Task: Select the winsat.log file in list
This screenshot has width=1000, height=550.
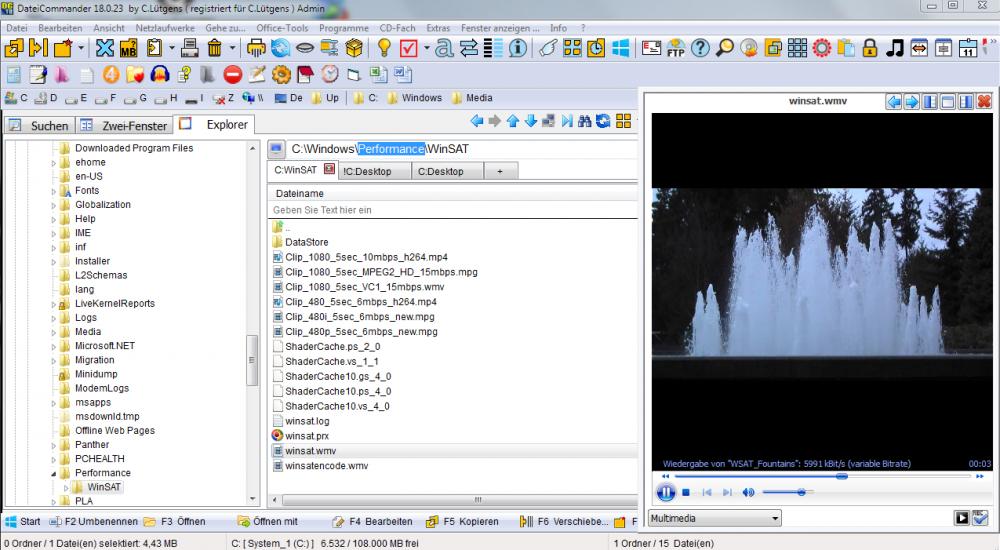Action: [306, 421]
